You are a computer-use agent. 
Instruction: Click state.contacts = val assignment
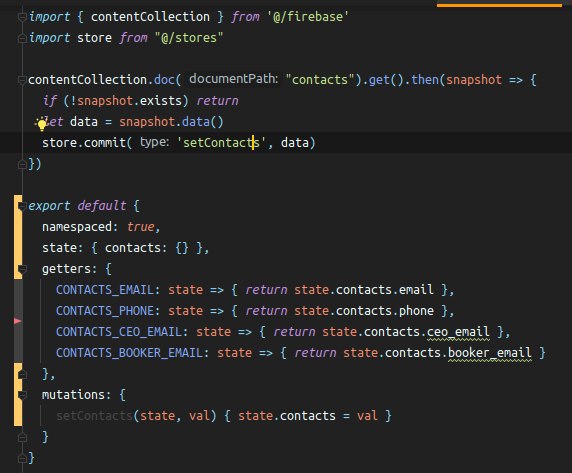pyautogui.click(x=308, y=416)
